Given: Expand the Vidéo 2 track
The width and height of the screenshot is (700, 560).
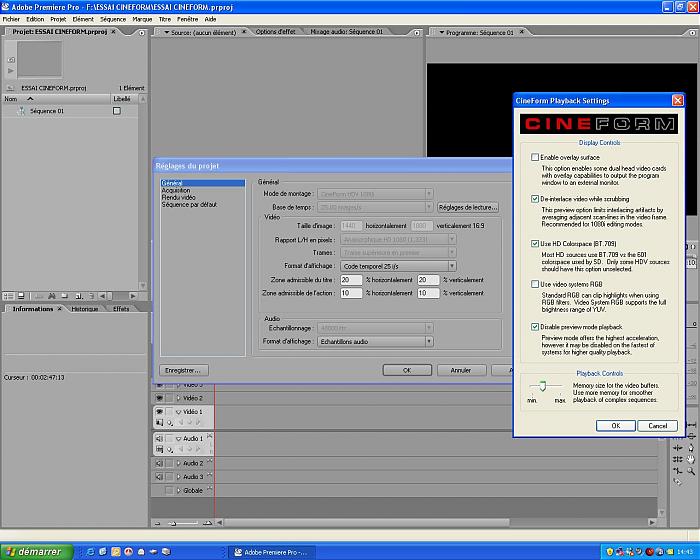Looking at the screenshot, I should tap(179, 398).
